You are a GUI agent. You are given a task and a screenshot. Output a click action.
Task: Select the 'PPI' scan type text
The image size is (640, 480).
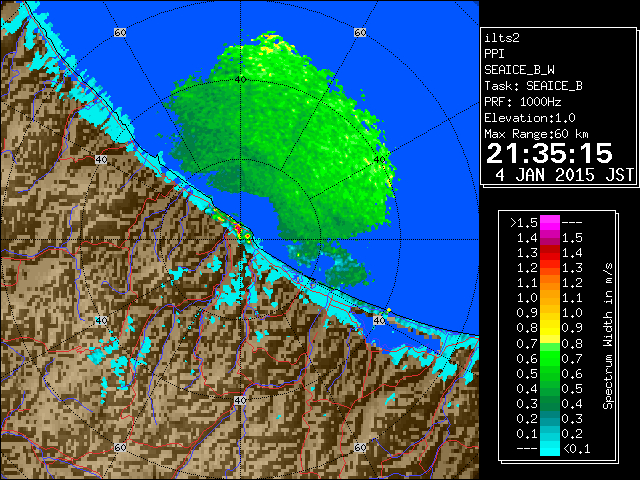494,54
